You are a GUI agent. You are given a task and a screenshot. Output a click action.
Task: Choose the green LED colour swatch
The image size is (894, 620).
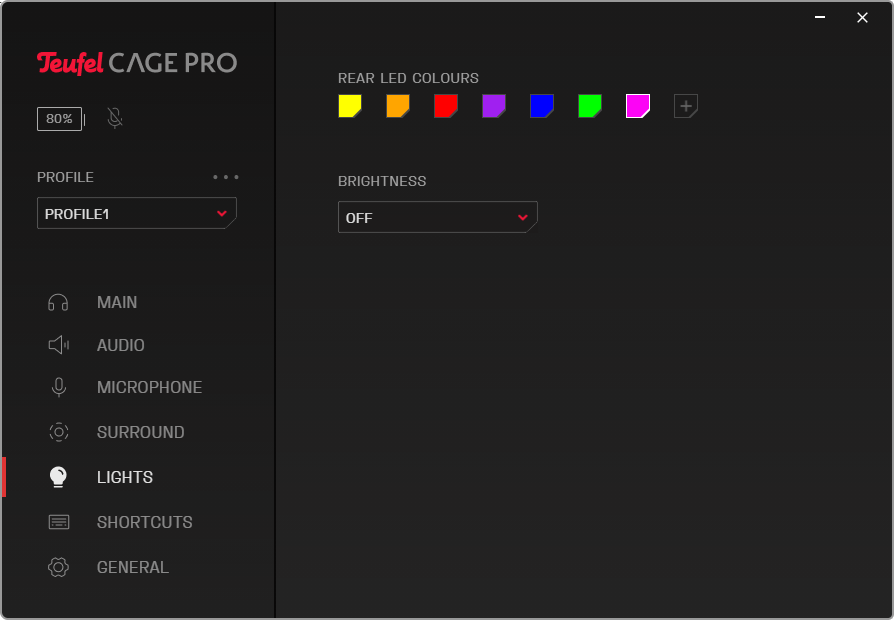point(590,106)
